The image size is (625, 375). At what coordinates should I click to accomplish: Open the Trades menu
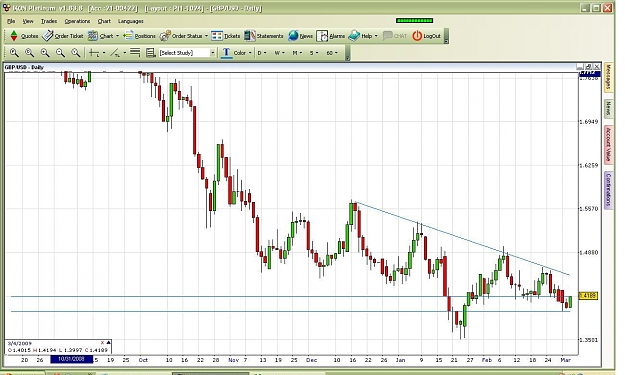pyautogui.click(x=49, y=21)
